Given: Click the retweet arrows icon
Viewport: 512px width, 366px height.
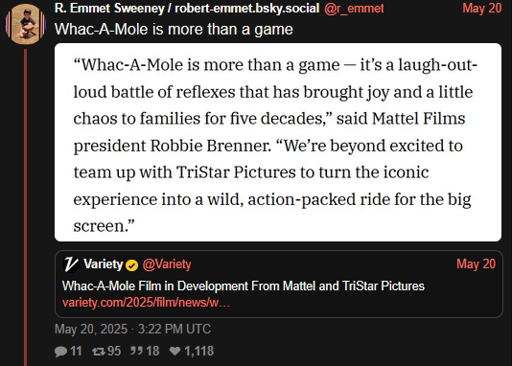Looking at the screenshot, I should [99, 351].
